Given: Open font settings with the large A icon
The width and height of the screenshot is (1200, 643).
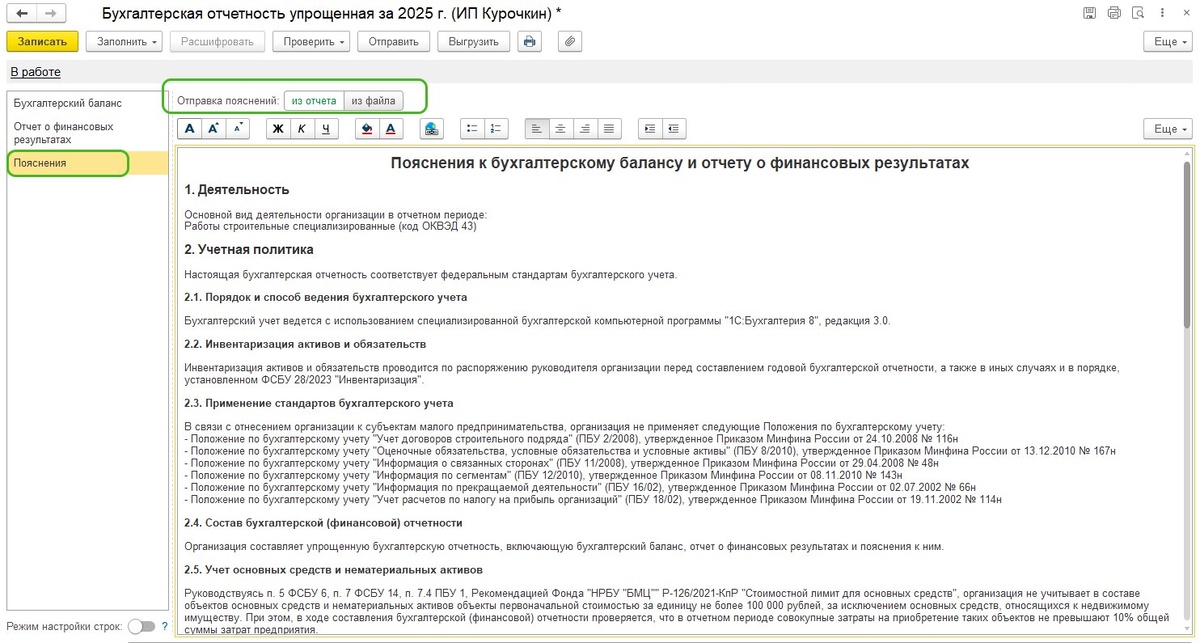Looking at the screenshot, I should pyautogui.click(x=189, y=129).
